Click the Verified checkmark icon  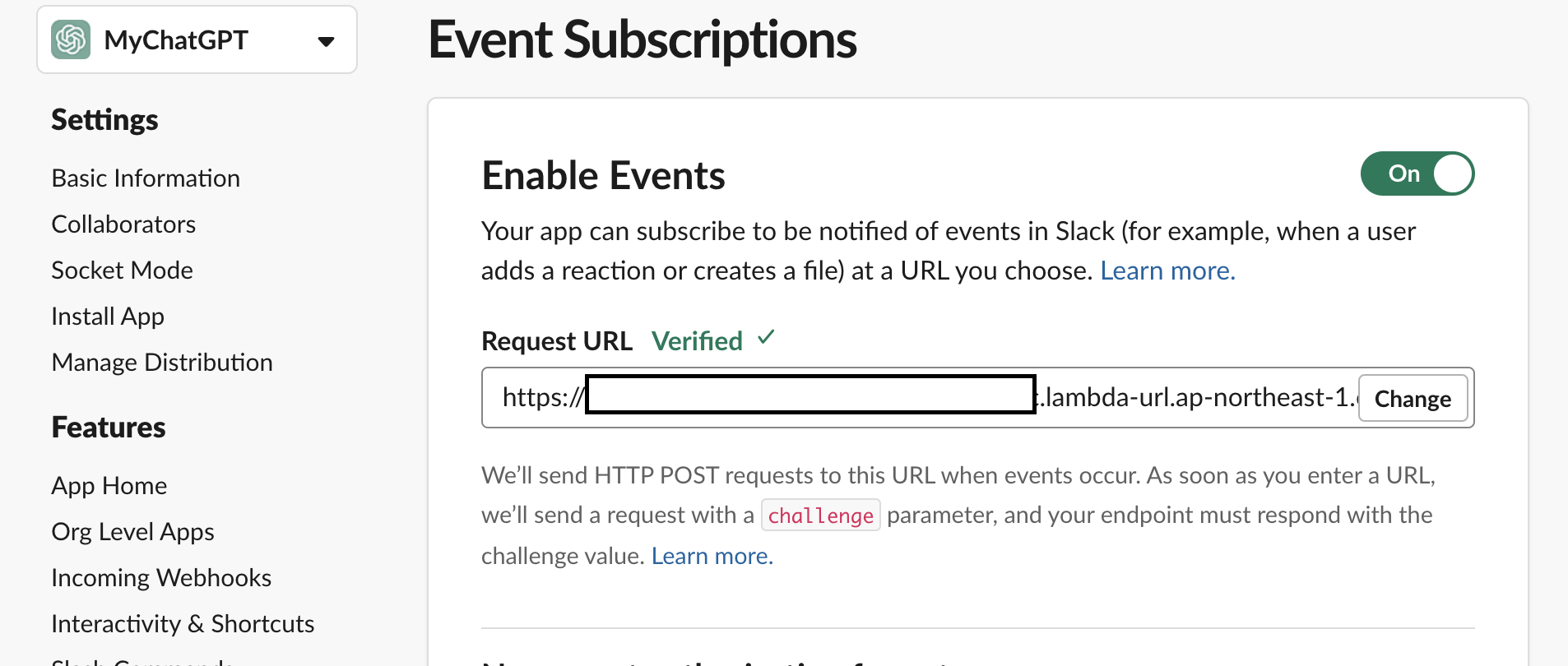(x=766, y=337)
